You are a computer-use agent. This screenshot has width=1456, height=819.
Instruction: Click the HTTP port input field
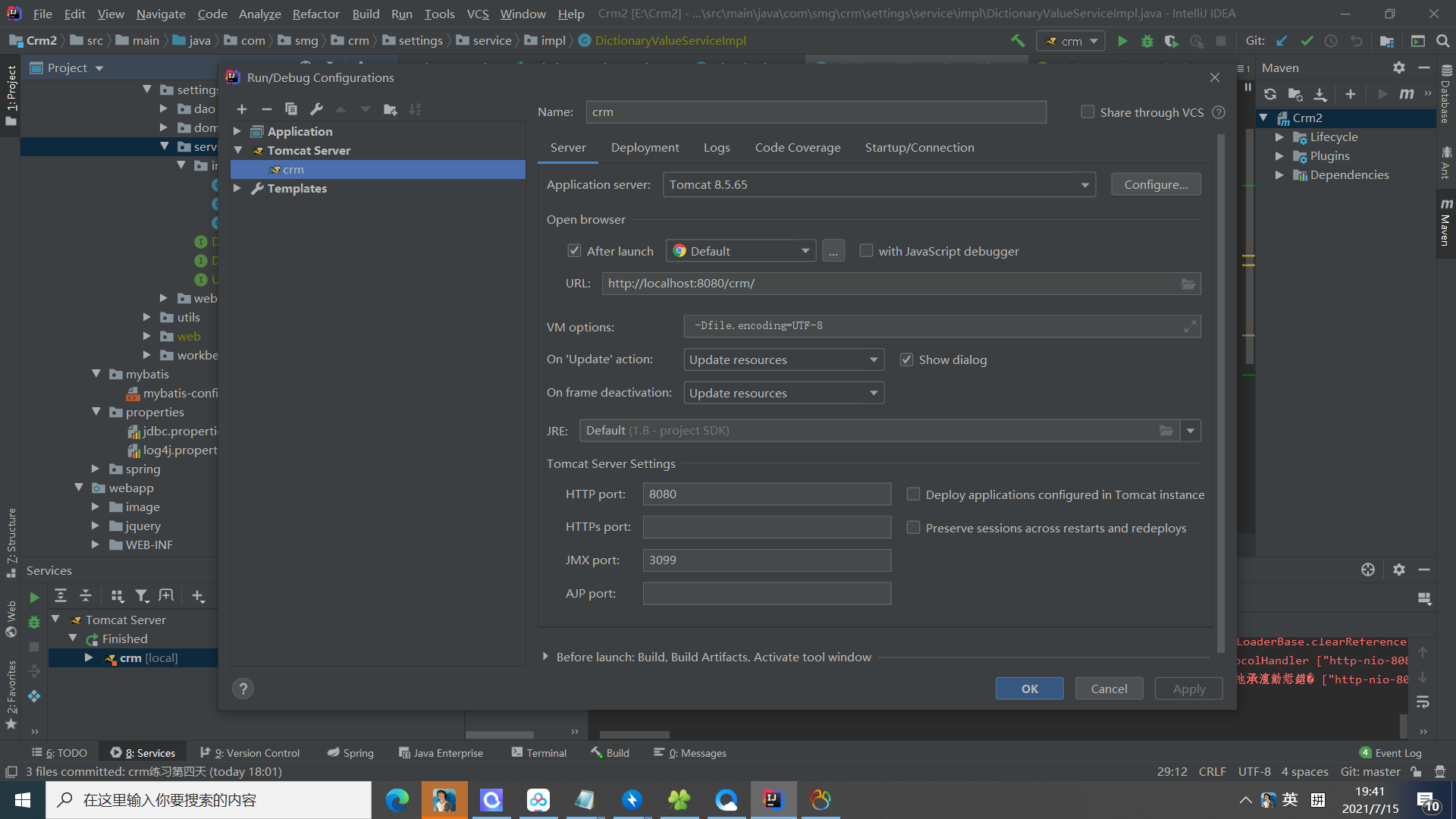point(766,494)
